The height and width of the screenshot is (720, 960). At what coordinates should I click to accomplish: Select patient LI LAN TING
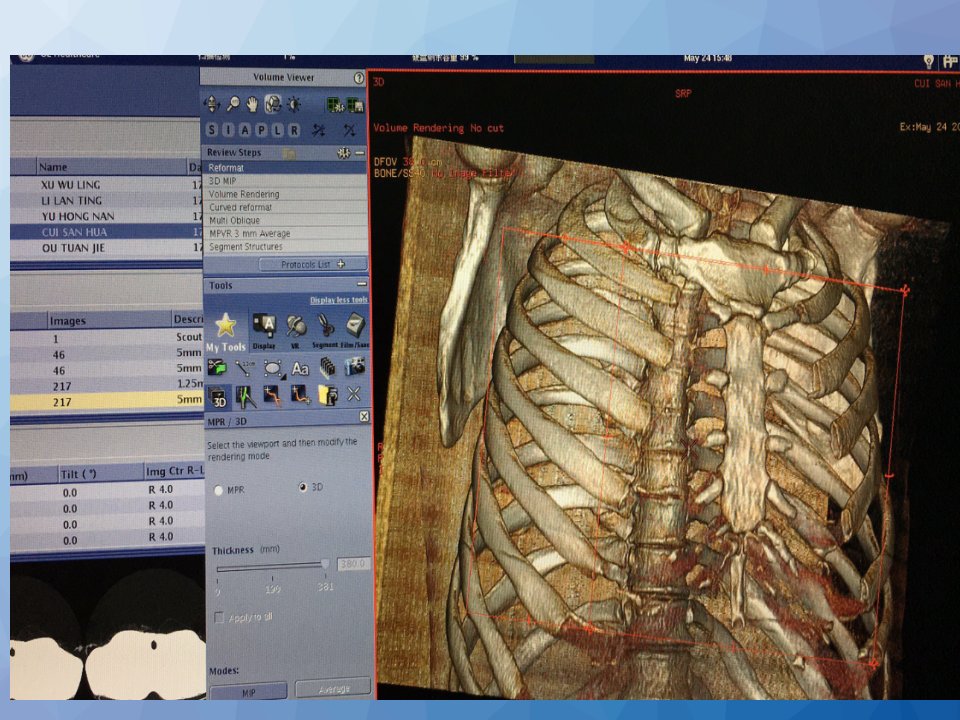coord(106,200)
